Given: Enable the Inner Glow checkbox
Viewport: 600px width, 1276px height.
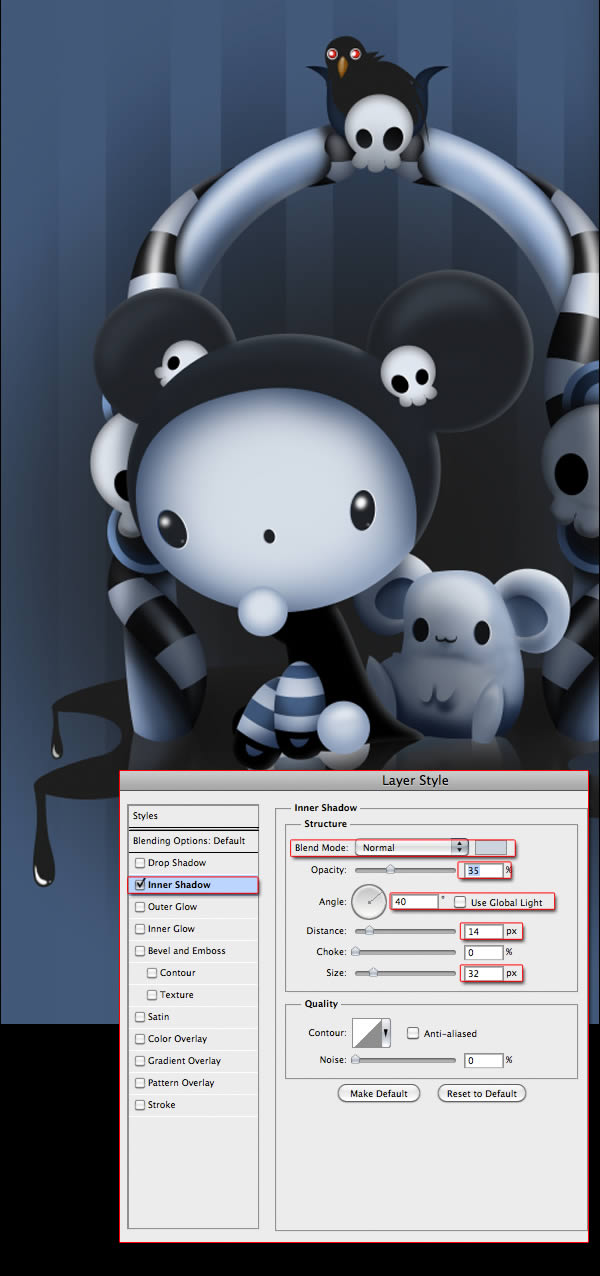Looking at the screenshot, I should point(140,929).
